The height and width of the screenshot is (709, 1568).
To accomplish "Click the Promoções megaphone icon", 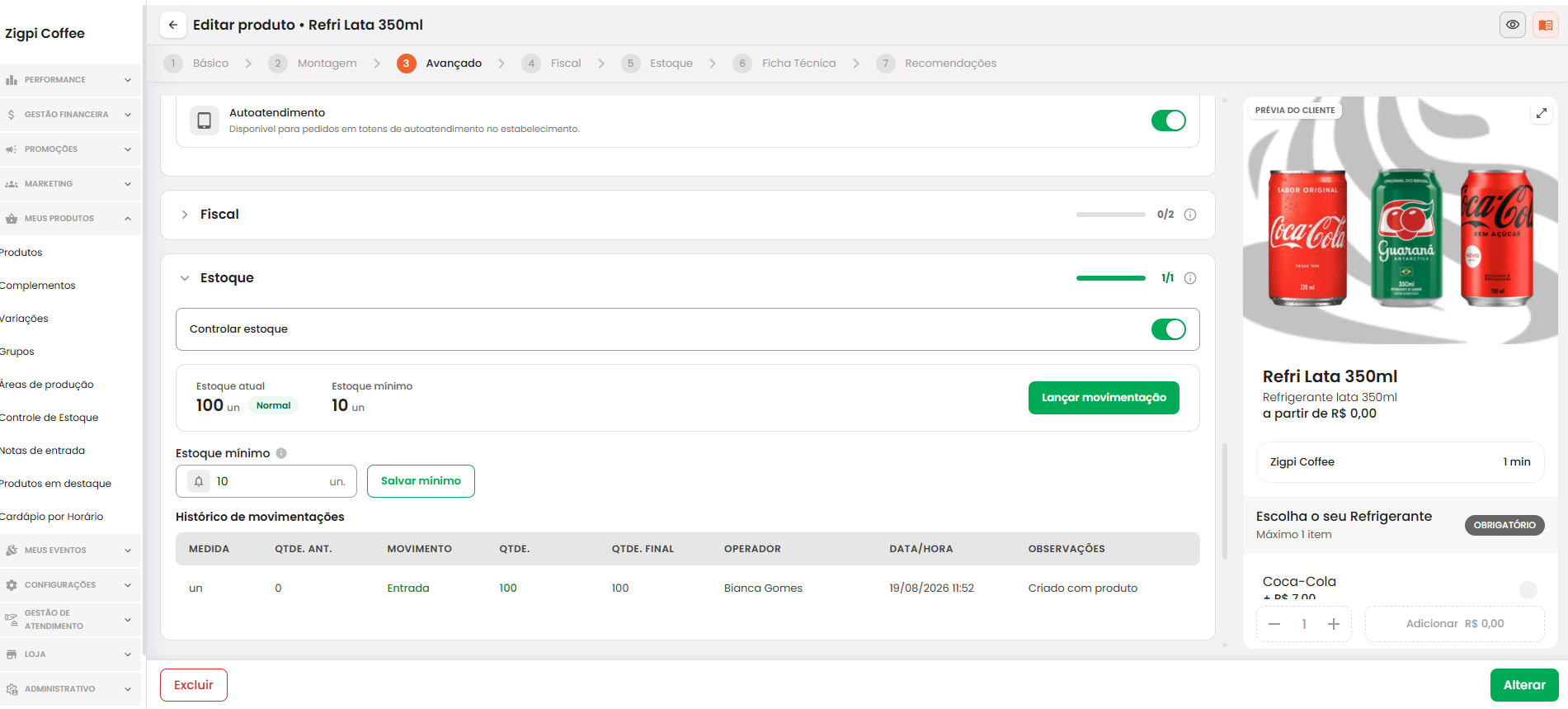I will click(12, 149).
